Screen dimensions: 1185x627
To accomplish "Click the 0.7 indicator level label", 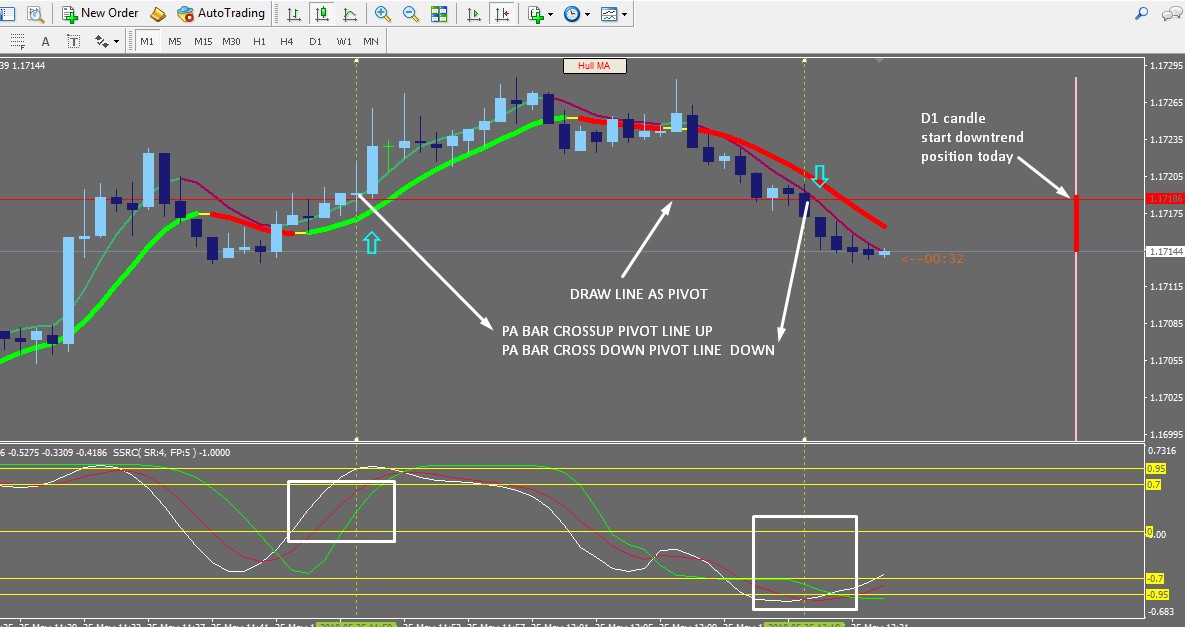I will click(x=1153, y=485).
